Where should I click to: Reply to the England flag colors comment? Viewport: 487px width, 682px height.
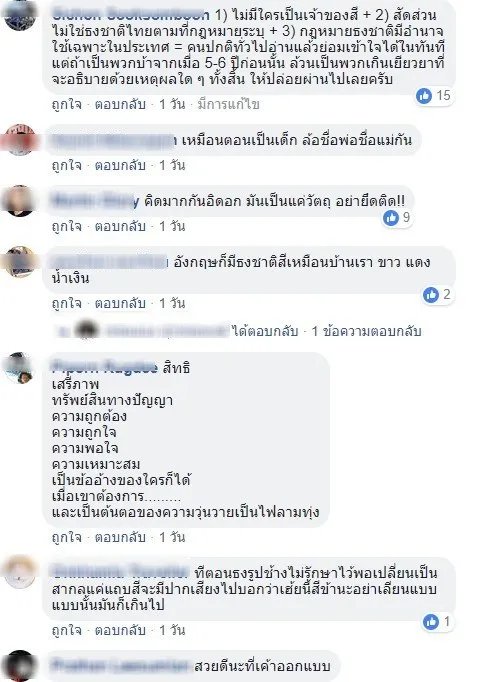[120, 303]
